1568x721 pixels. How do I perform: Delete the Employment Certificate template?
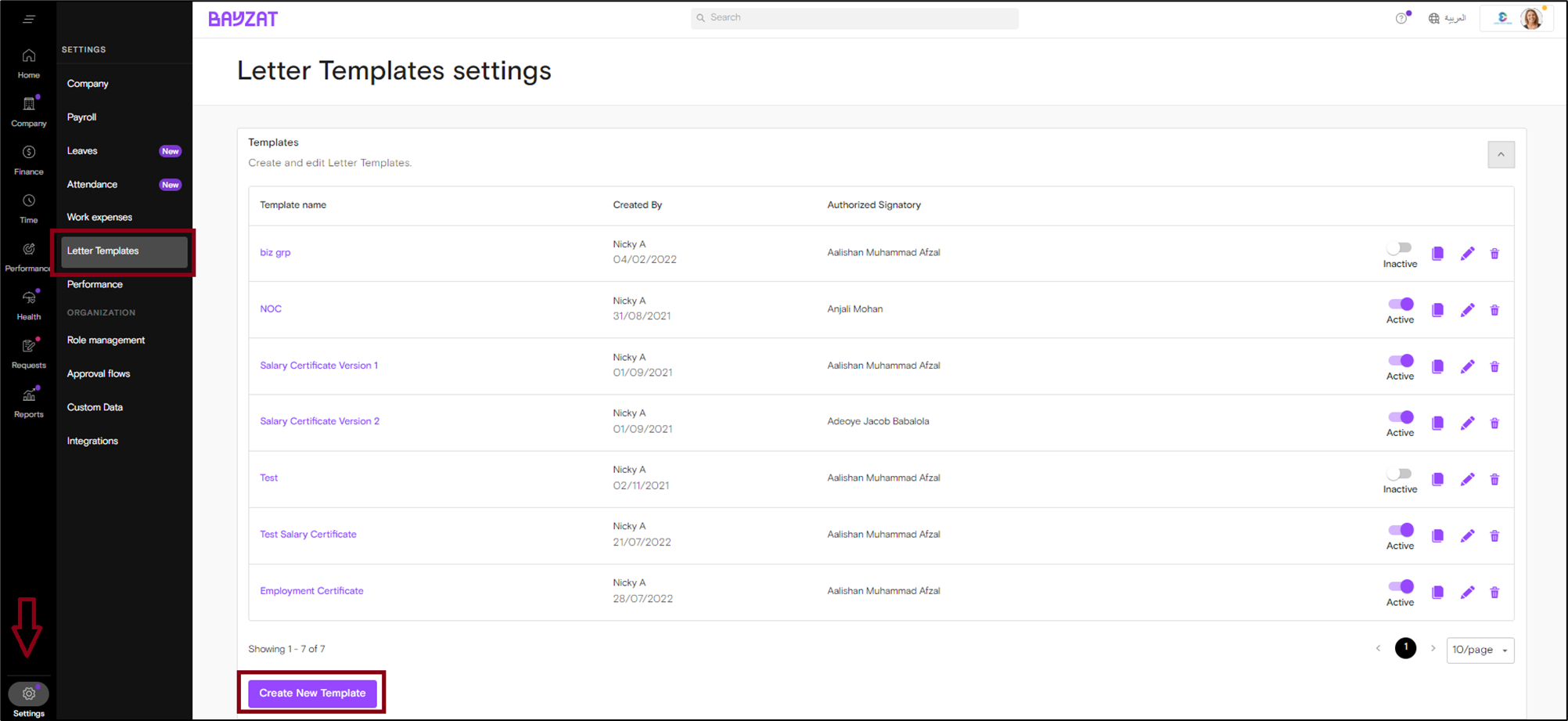coord(1494,593)
